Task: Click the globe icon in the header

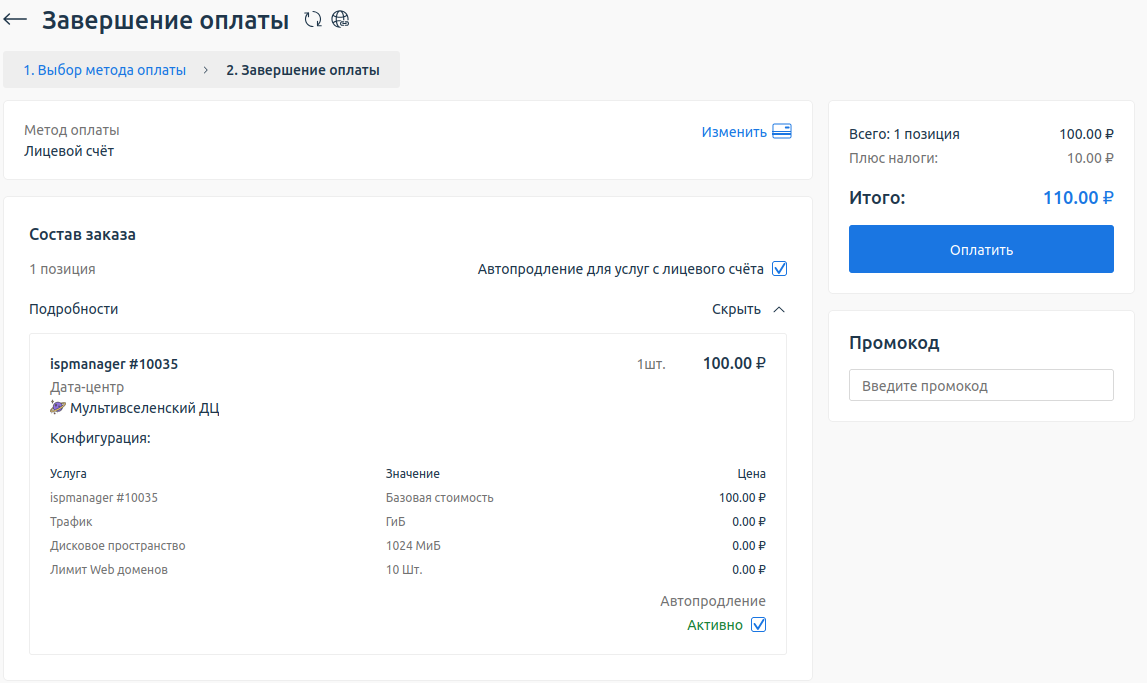Action: click(x=341, y=19)
